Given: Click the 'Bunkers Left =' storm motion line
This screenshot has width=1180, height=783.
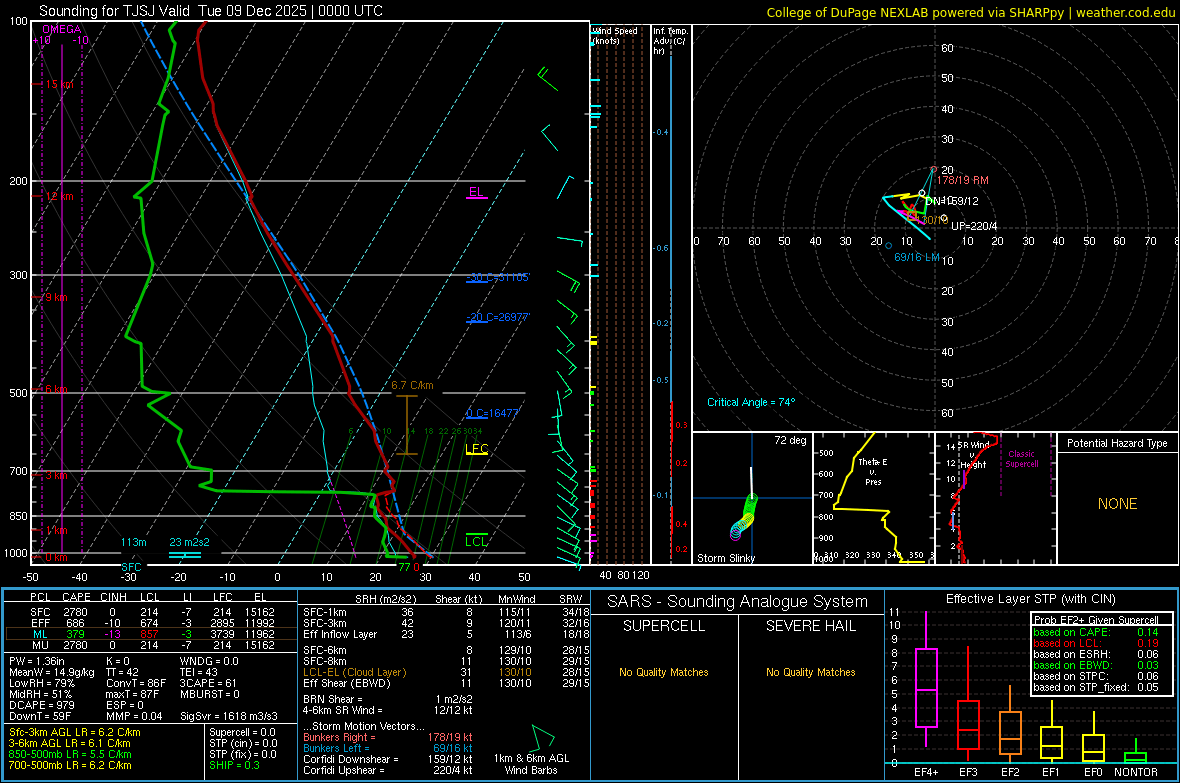Looking at the screenshot, I should pyautogui.click(x=388, y=748).
